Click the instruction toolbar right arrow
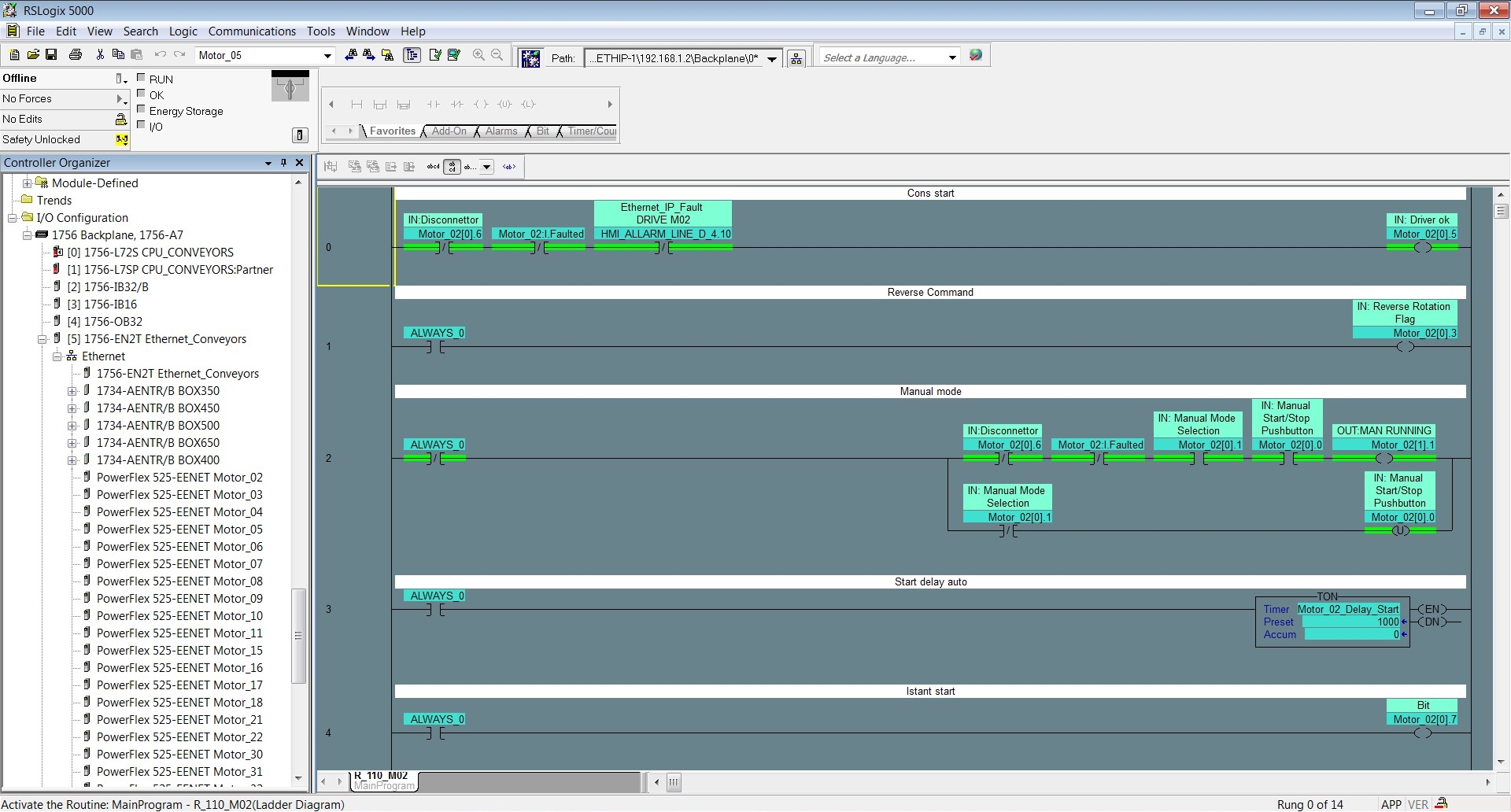This screenshot has width=1511, height=812. (610, 104)
